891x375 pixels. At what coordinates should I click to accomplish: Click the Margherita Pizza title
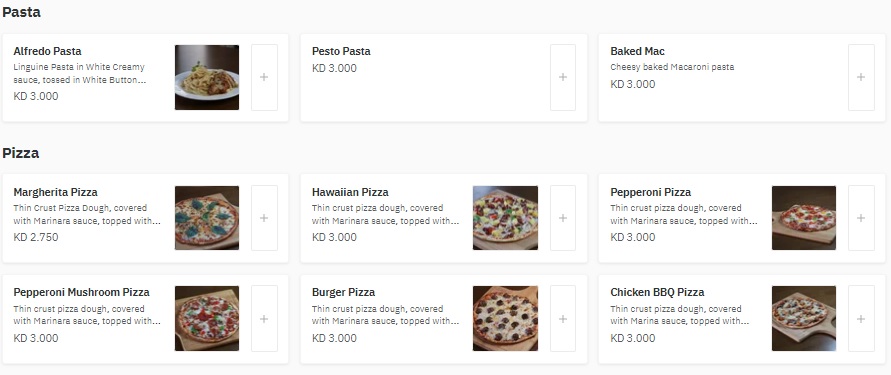56,192
